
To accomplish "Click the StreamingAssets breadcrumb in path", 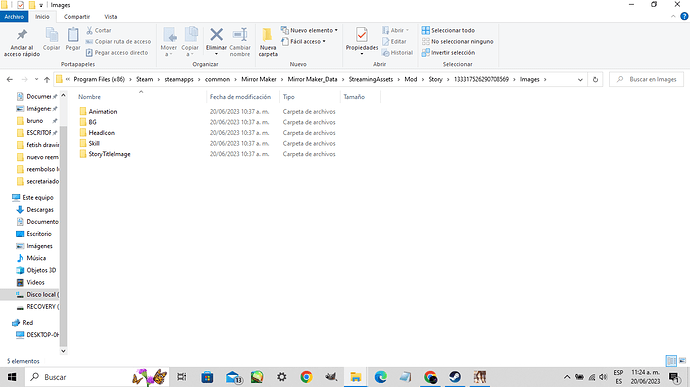I will (371, 79).
